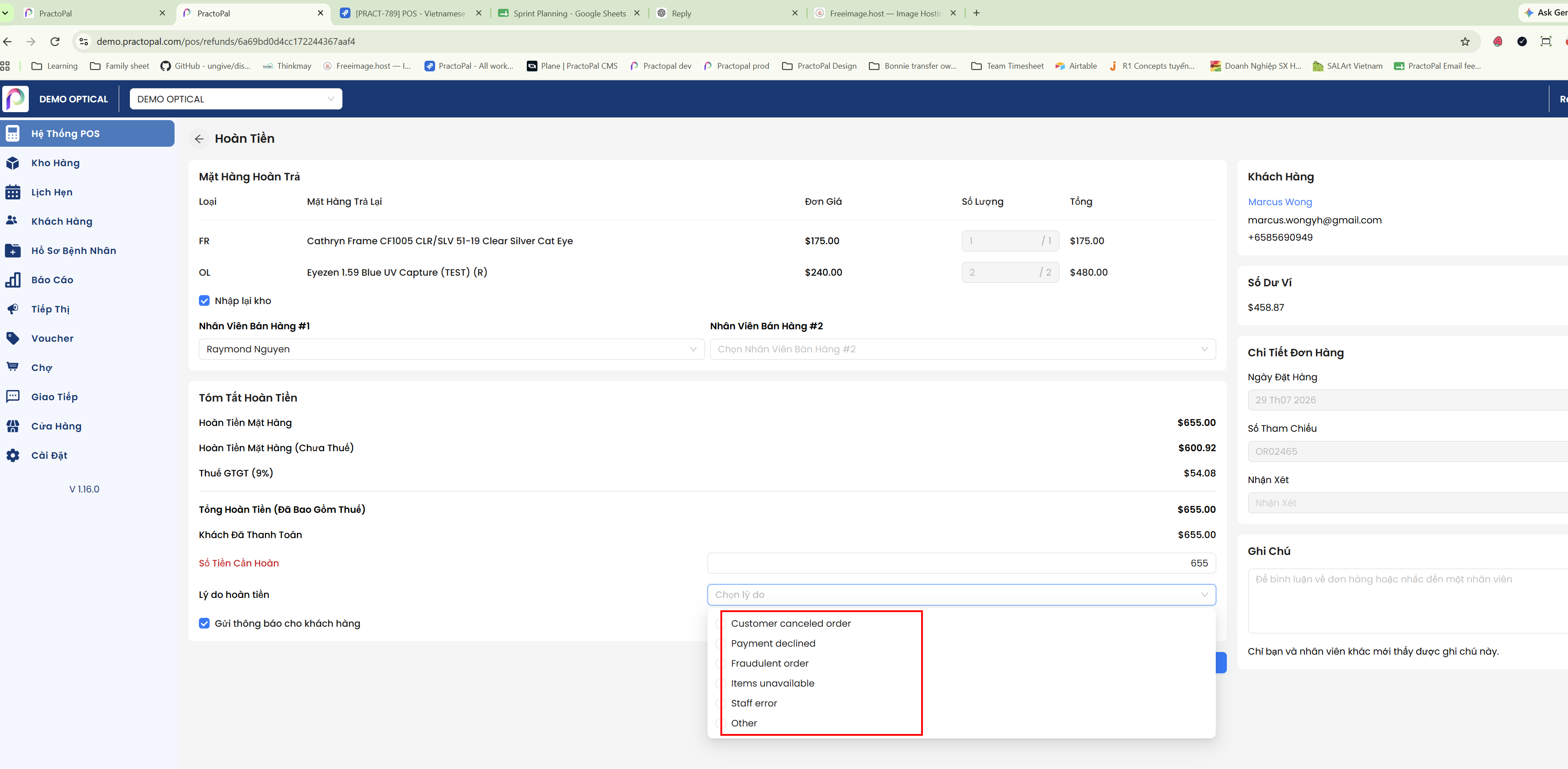Click the Số Tiền Cần Hoàn amount field
1568x769 pixels.
(961, 563)
